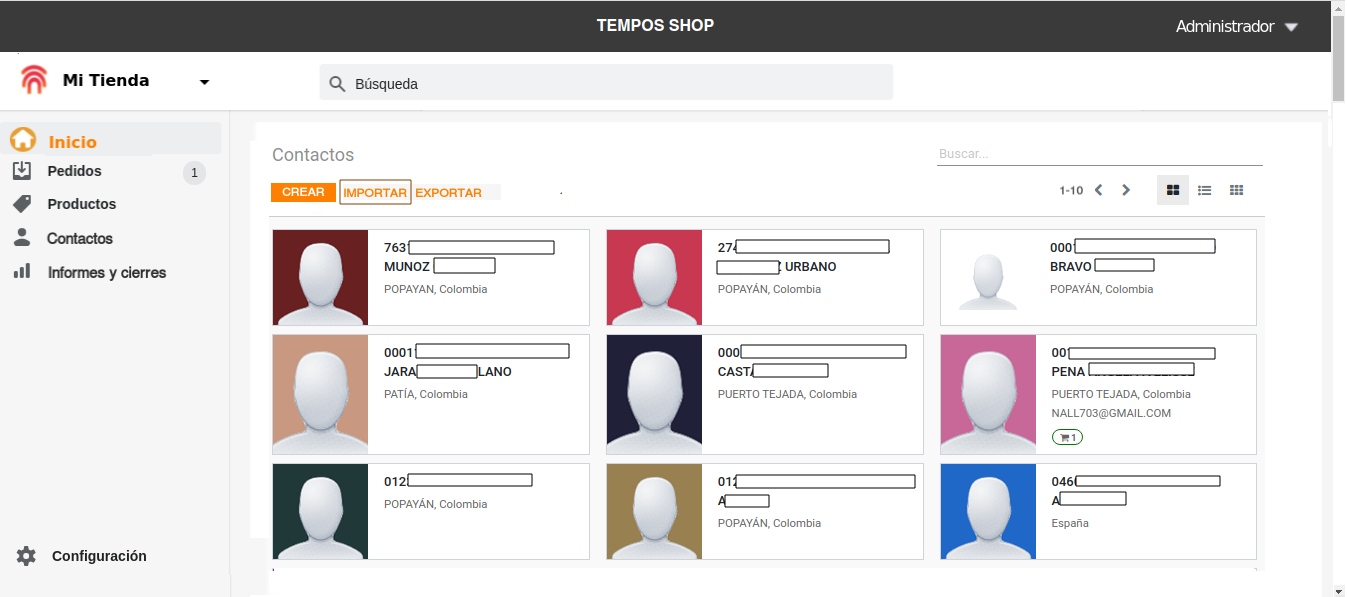Open the contact with blue avatar background

click(988, 511)
